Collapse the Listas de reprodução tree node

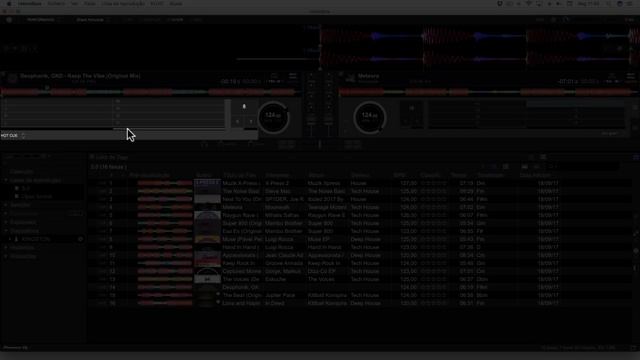point(6,180)
